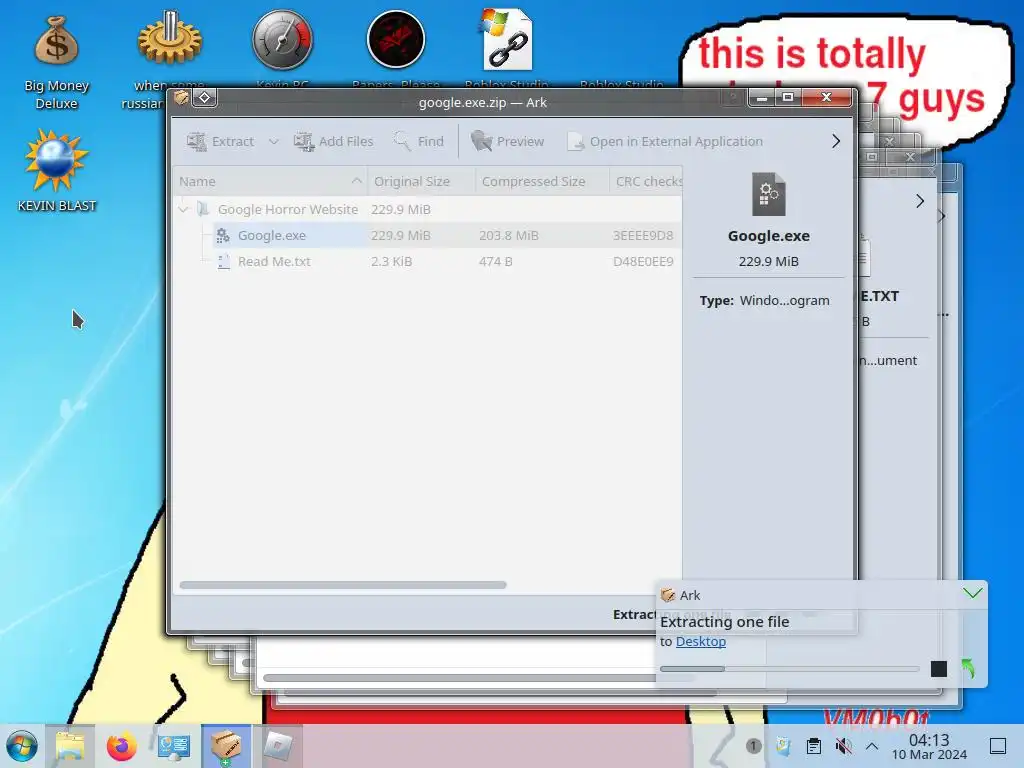Open the Start menu orb
The height and width of the screenshot is (768, 1024).
coord(22,746)
